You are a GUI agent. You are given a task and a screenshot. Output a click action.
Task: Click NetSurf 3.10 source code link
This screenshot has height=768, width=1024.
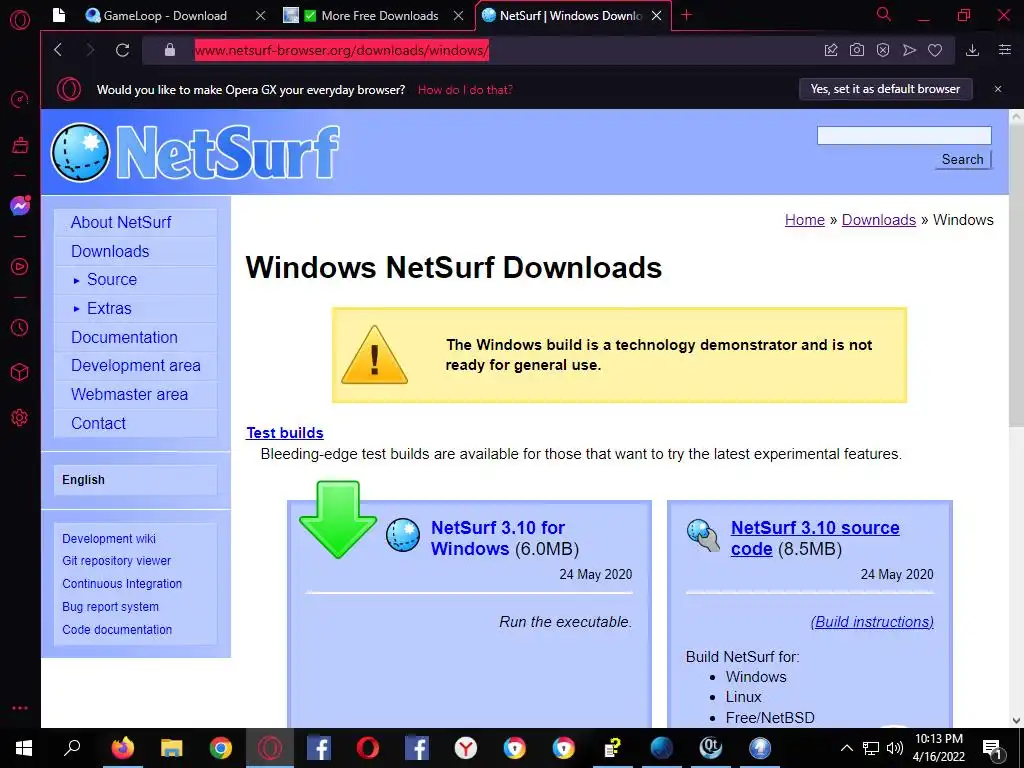[815, 538]
